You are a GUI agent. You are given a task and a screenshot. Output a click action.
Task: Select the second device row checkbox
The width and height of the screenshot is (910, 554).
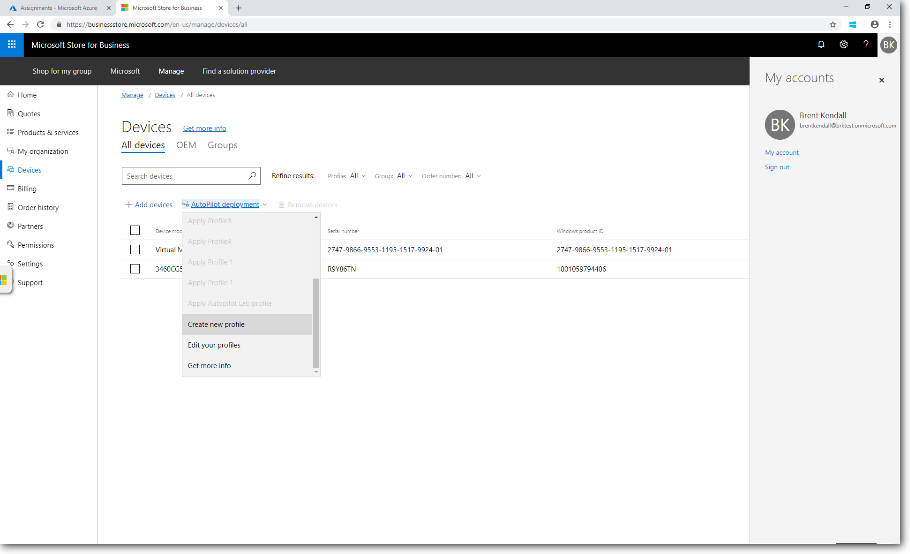coord(135,269)
